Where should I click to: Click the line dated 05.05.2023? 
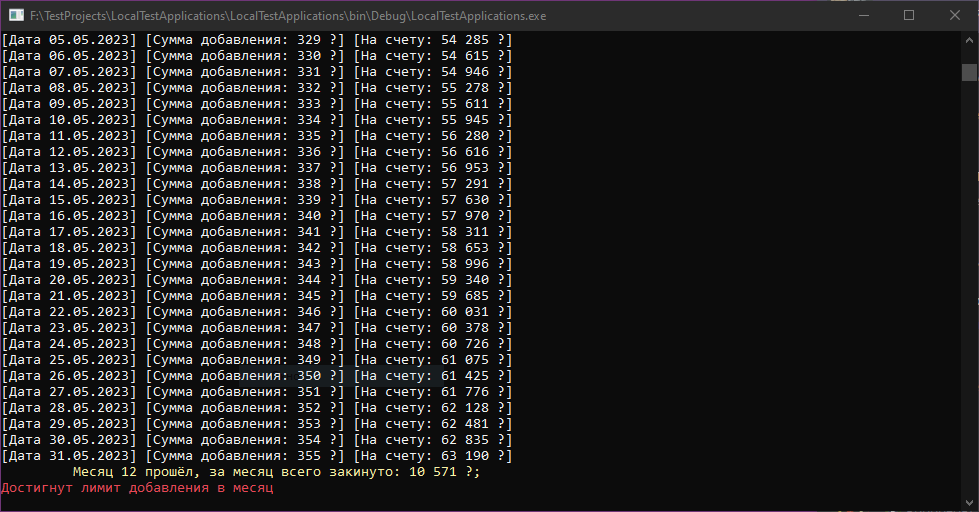(x=257, y=40)
